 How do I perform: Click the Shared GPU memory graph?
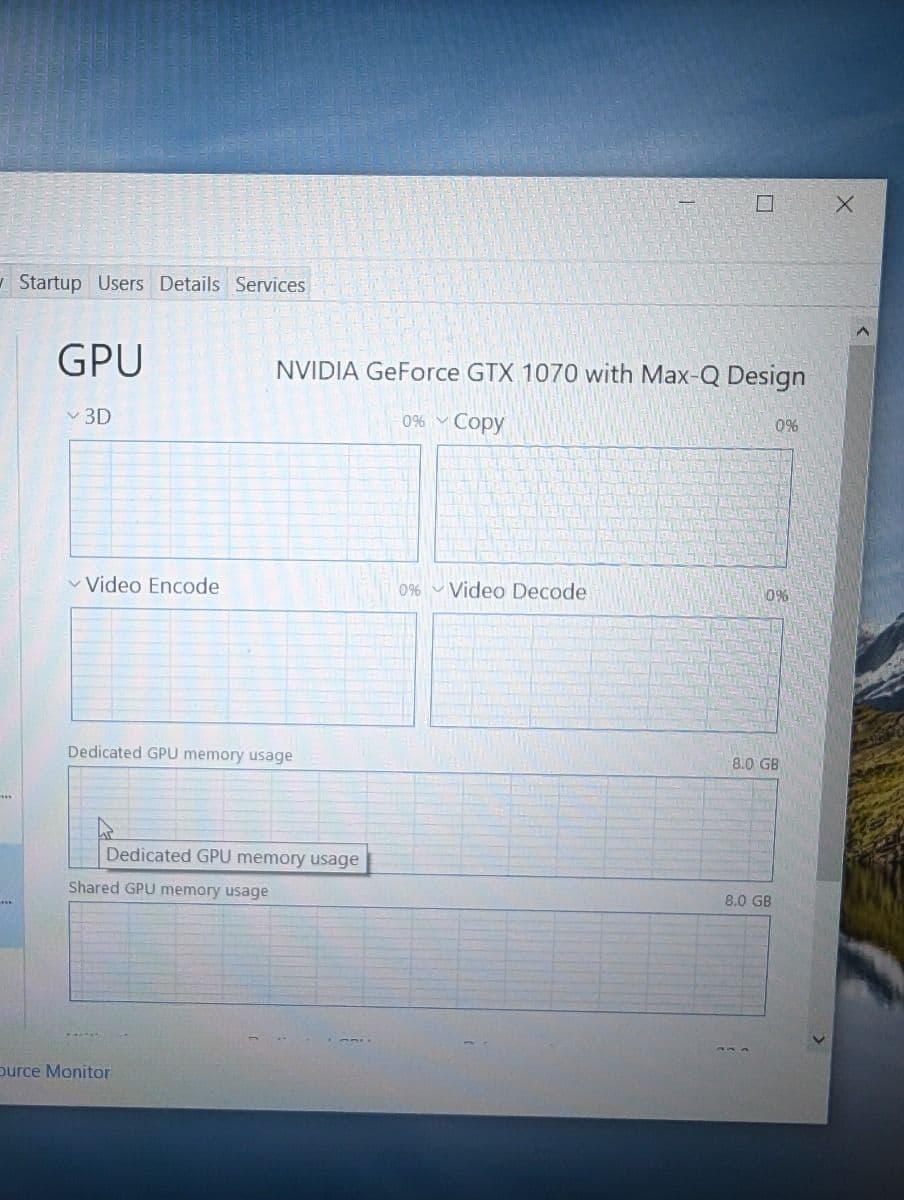419,957
